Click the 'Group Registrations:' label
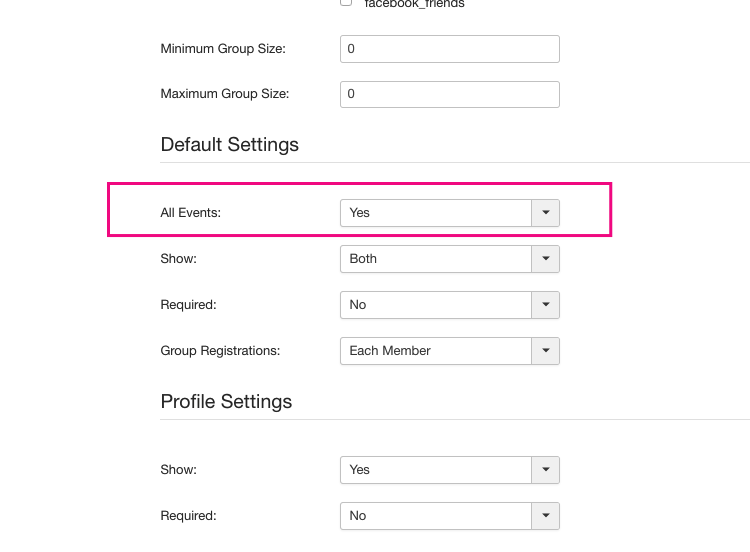Viewport: 750px width, 552px height. [x=220, y=351]
